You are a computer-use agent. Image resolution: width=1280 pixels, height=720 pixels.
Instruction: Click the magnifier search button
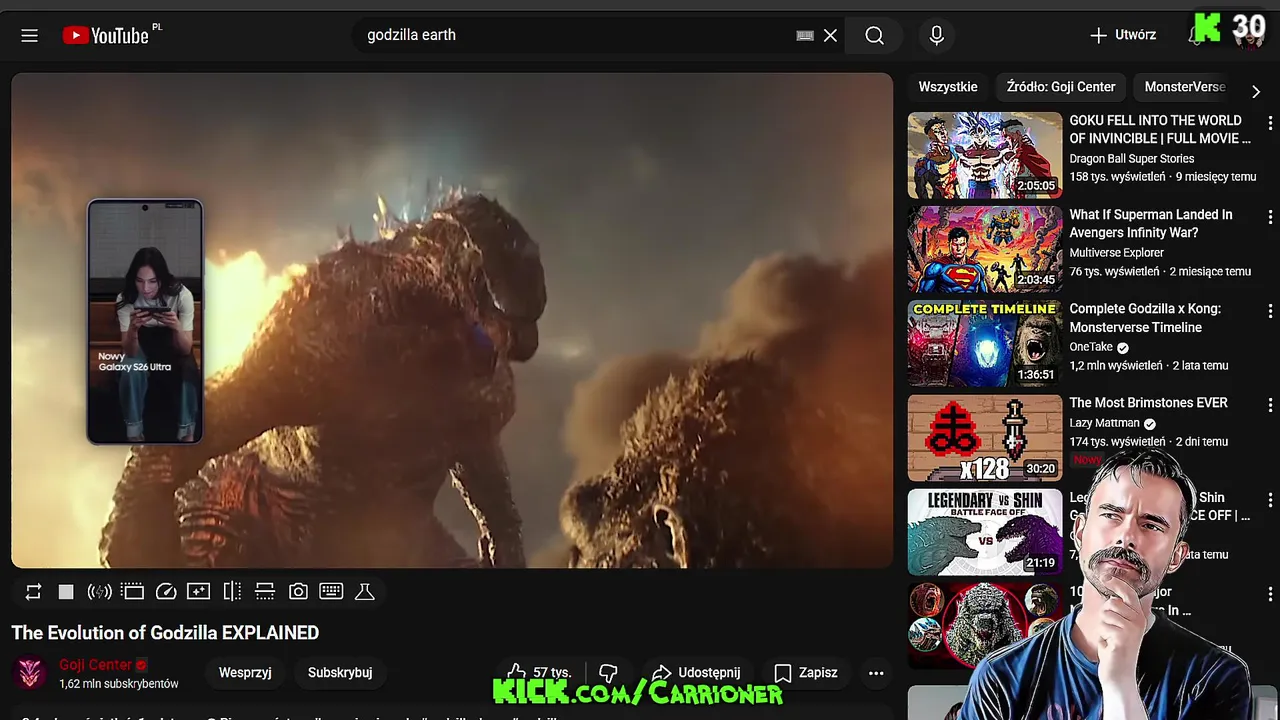tap(875, 36)
